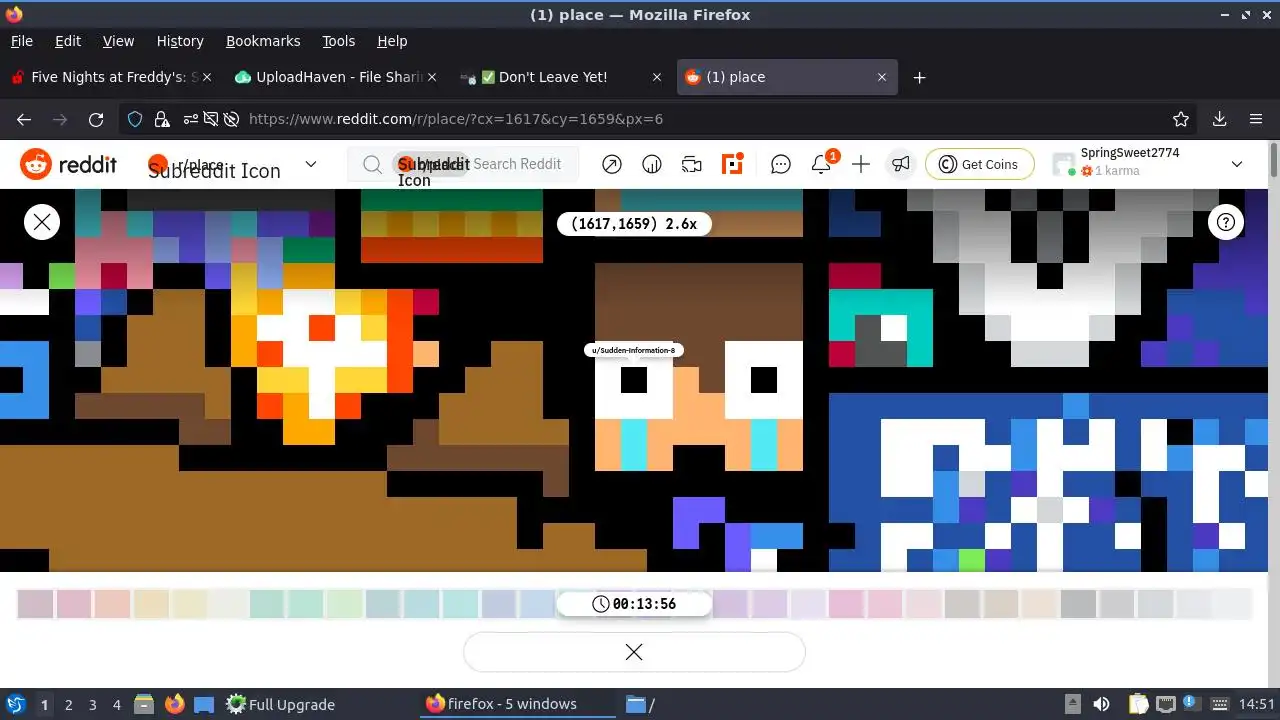Switch to workspace 3

pyautogui.click(x=92, y=704)
